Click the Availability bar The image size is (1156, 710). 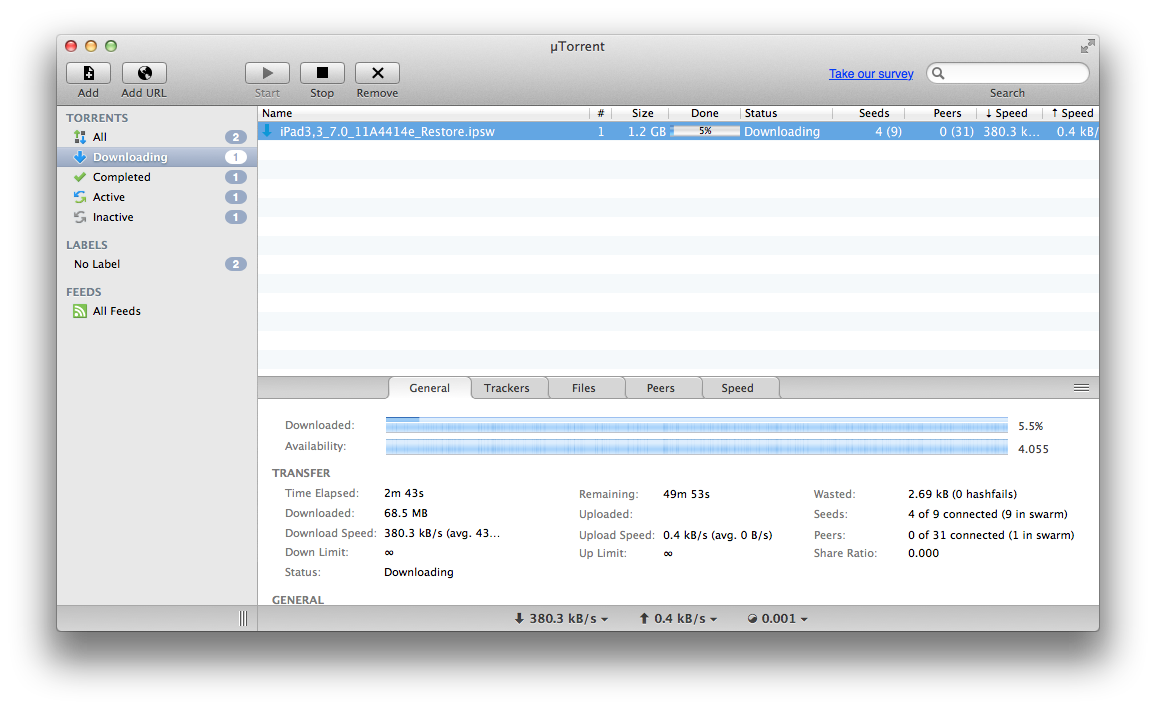click(697, 447)
